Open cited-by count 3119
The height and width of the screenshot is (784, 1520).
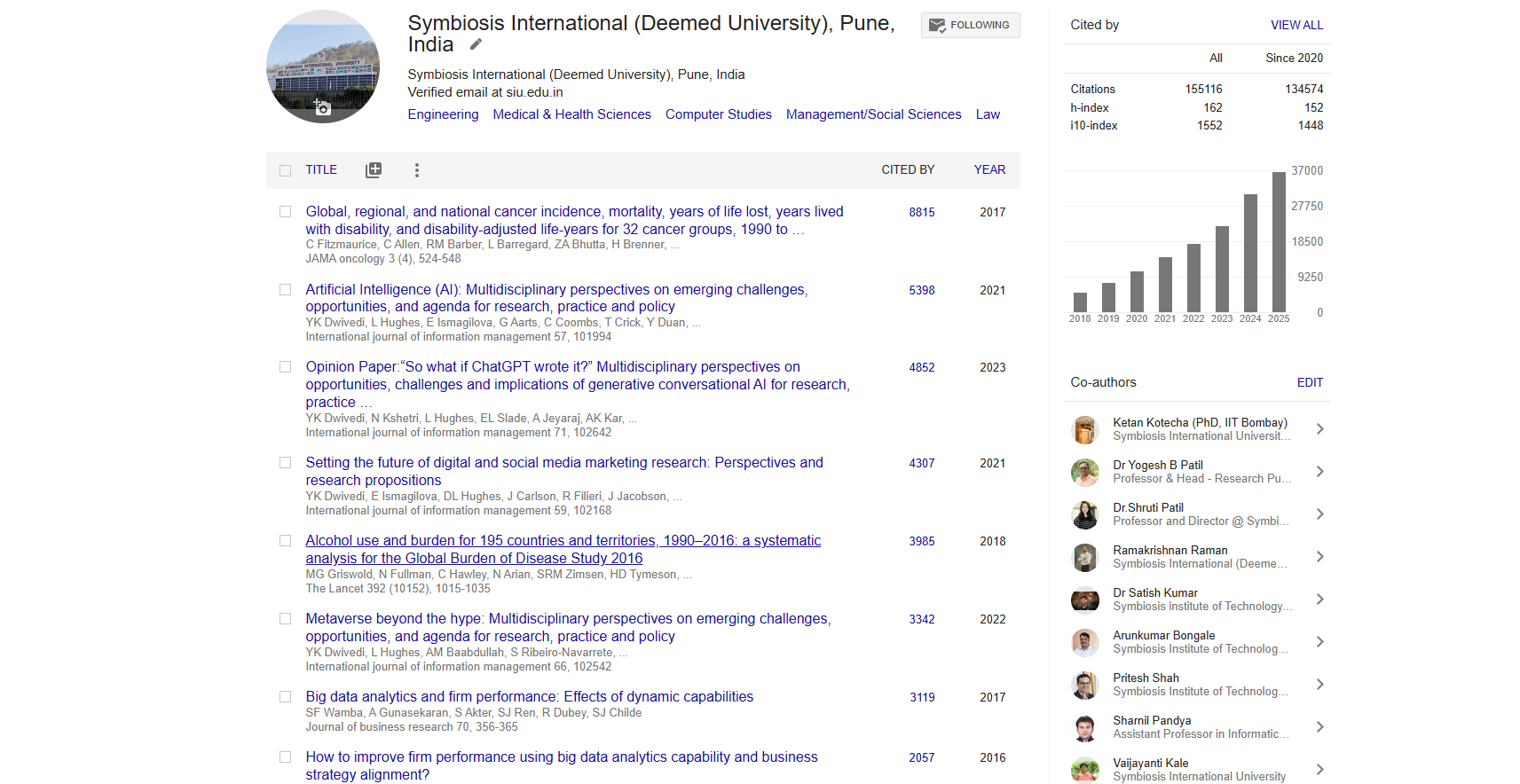[921, 698]
